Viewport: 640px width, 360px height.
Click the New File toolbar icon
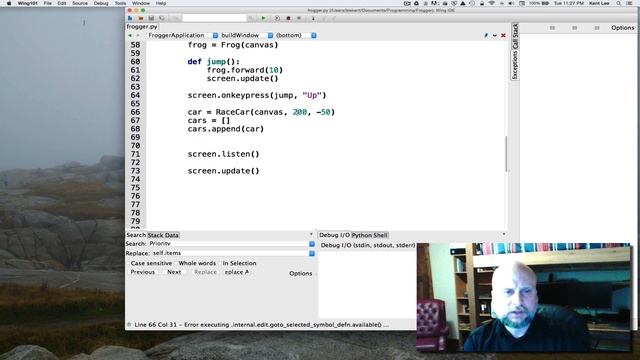pyautogui.click(x=130, y=18)
